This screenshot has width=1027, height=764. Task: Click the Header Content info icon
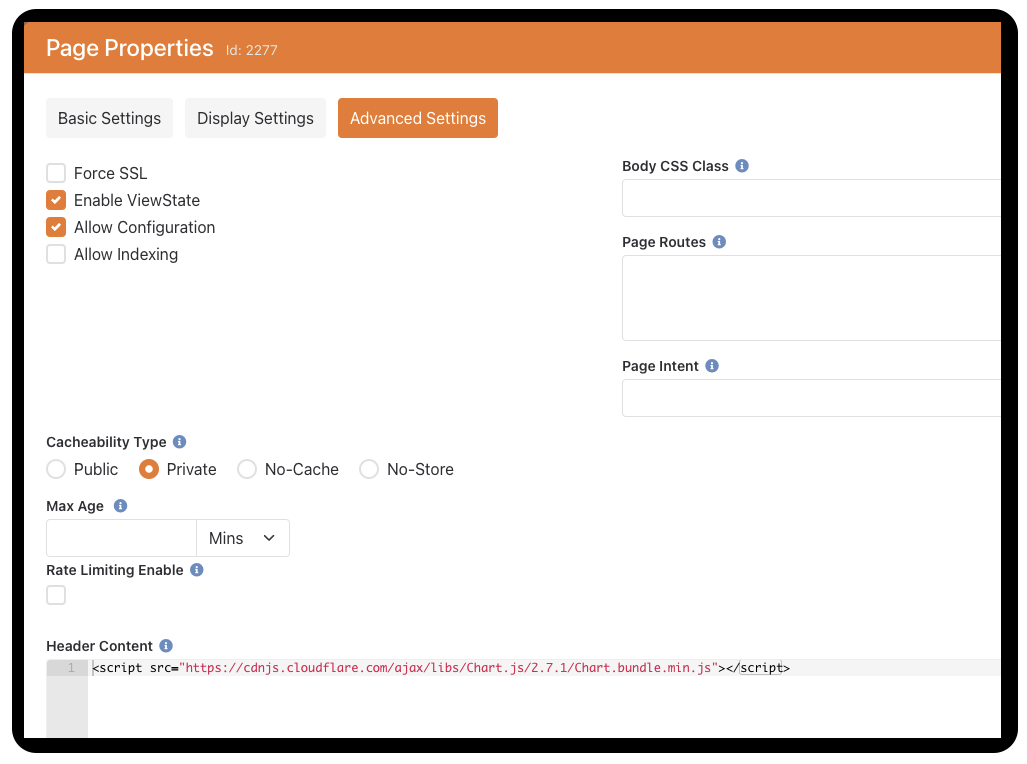pyautogui.click(x=166, y=646)
